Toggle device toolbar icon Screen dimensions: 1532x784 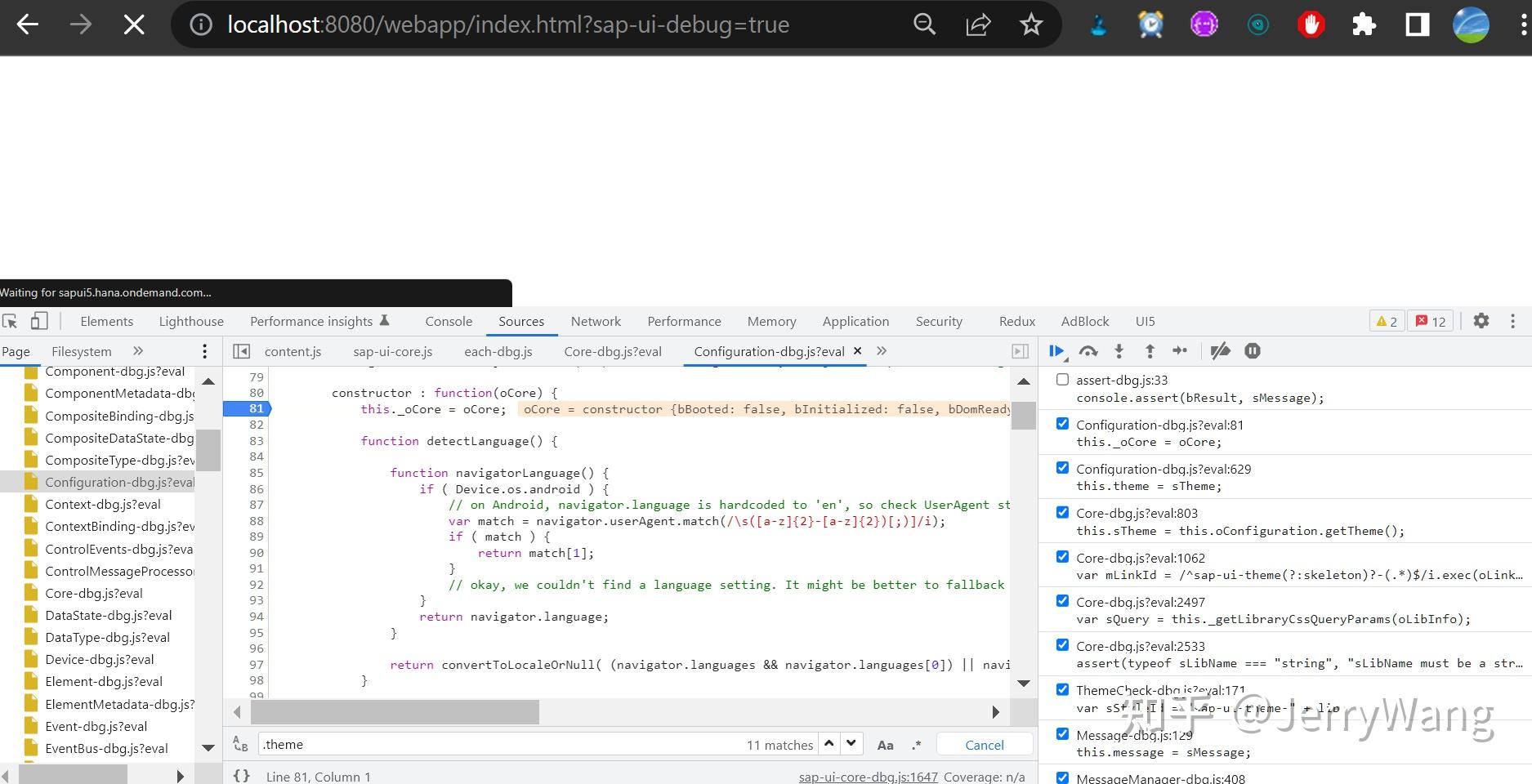click(39, 321)
